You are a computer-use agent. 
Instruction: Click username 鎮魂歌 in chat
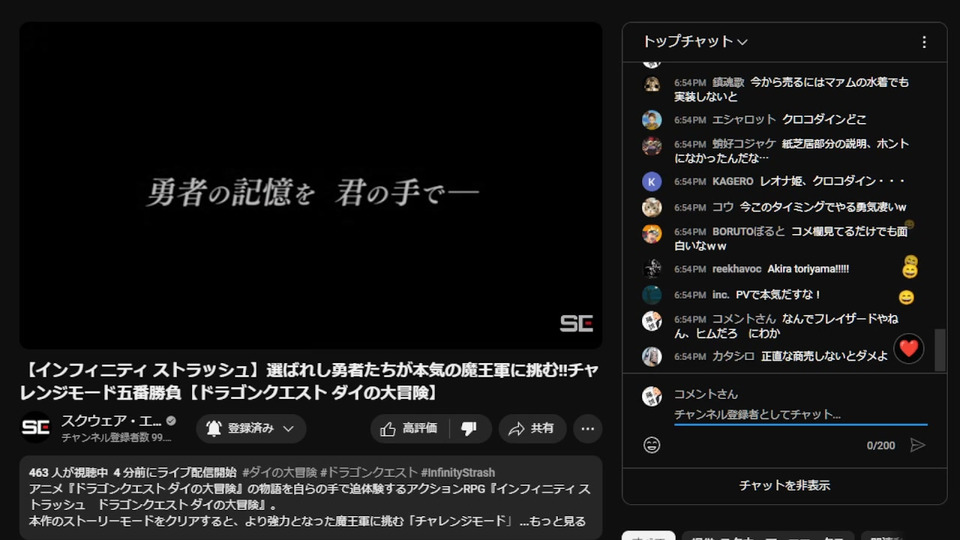pos(728,83)
